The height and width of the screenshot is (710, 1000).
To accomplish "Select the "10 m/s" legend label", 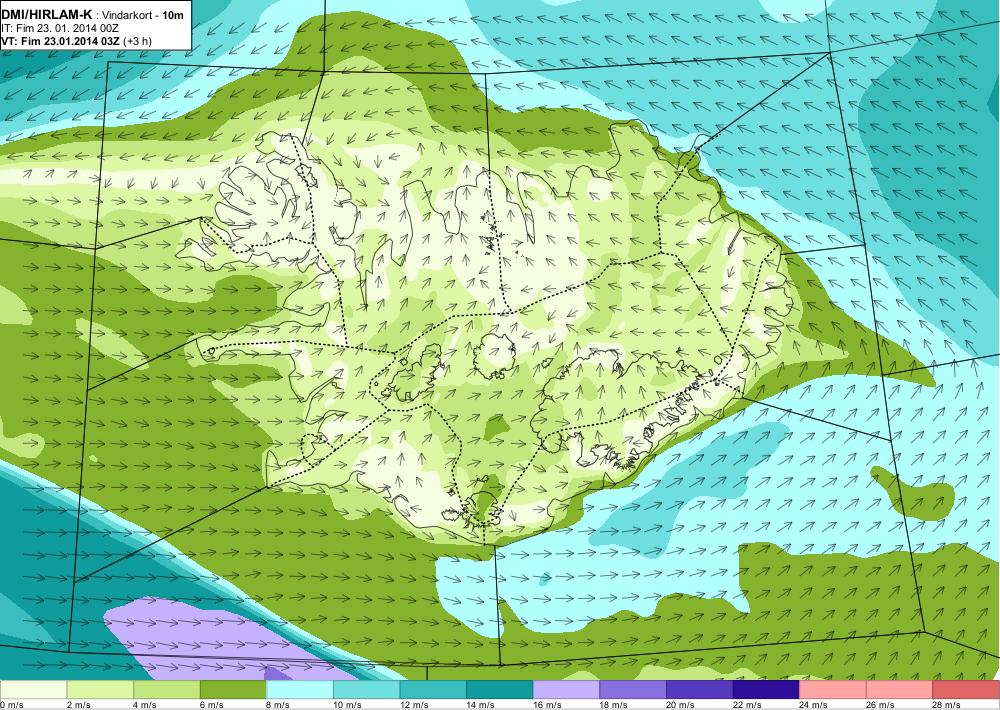I will pyautogui.click(x=348, y=705).
